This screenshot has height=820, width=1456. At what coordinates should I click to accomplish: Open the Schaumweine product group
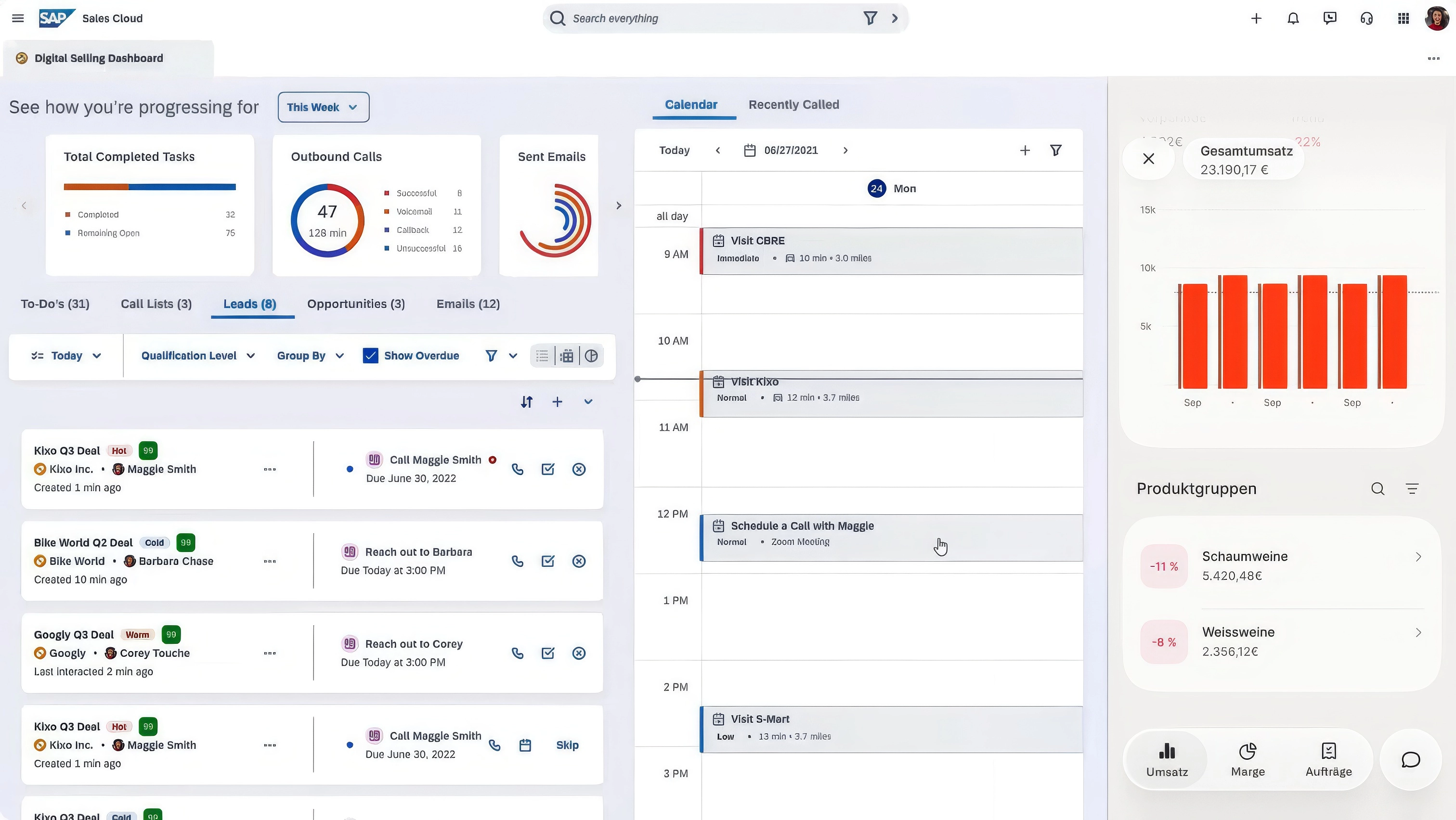[x=1281, y=566]
